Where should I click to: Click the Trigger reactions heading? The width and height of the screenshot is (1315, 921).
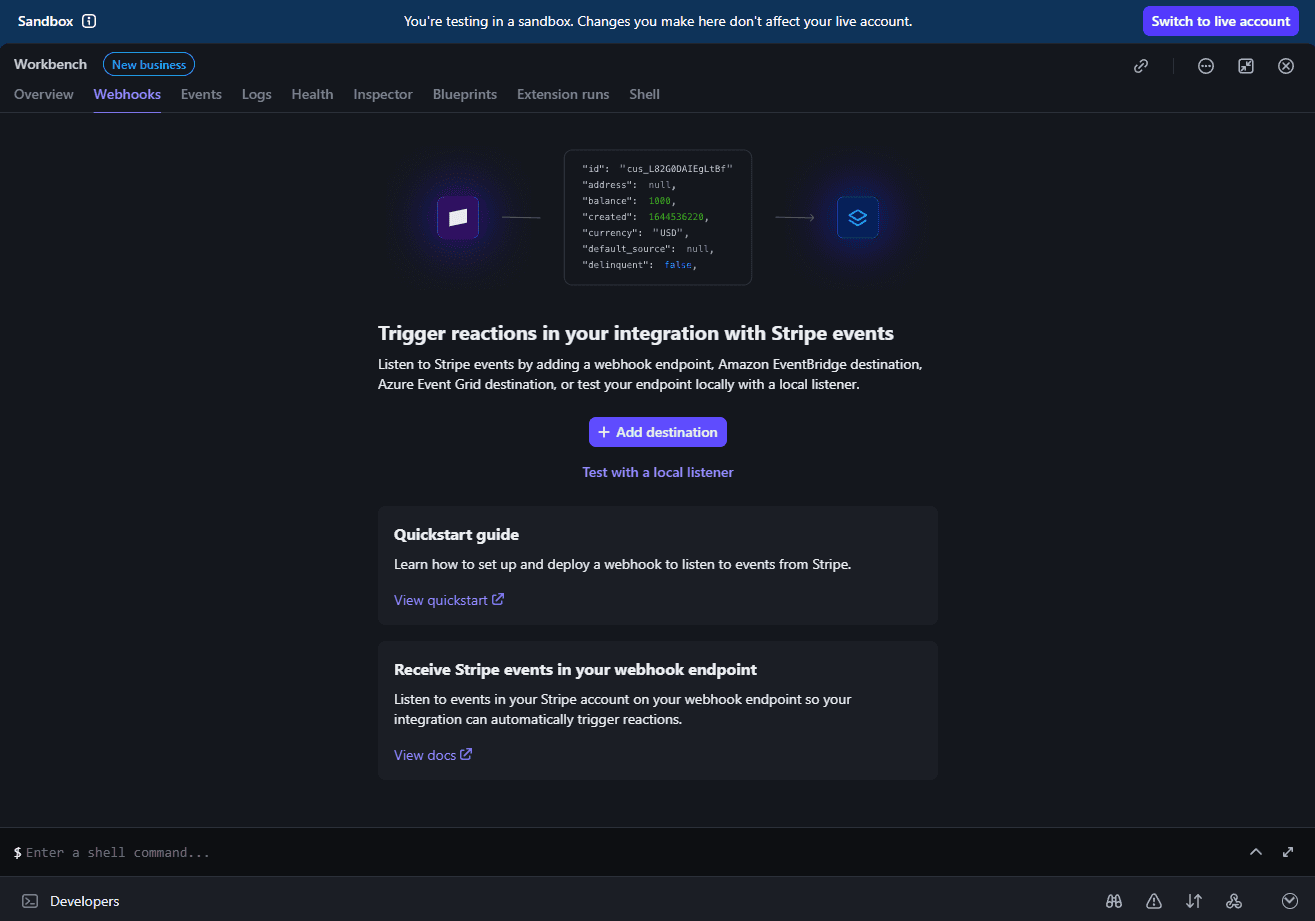(x=636, y=333)
